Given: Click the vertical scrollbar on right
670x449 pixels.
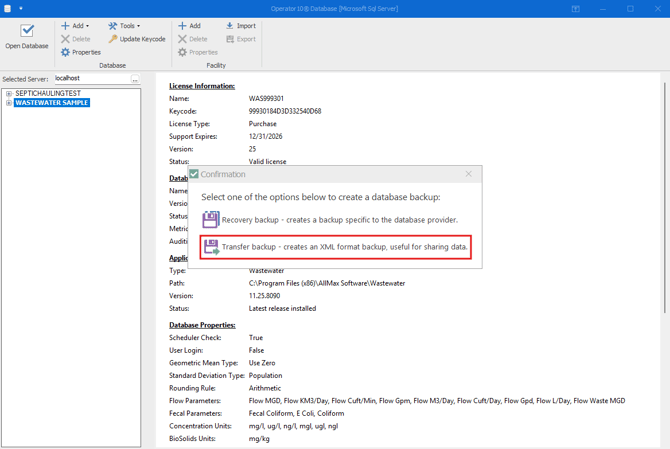Looking at the screenshot, I should (x=664, y=200).
